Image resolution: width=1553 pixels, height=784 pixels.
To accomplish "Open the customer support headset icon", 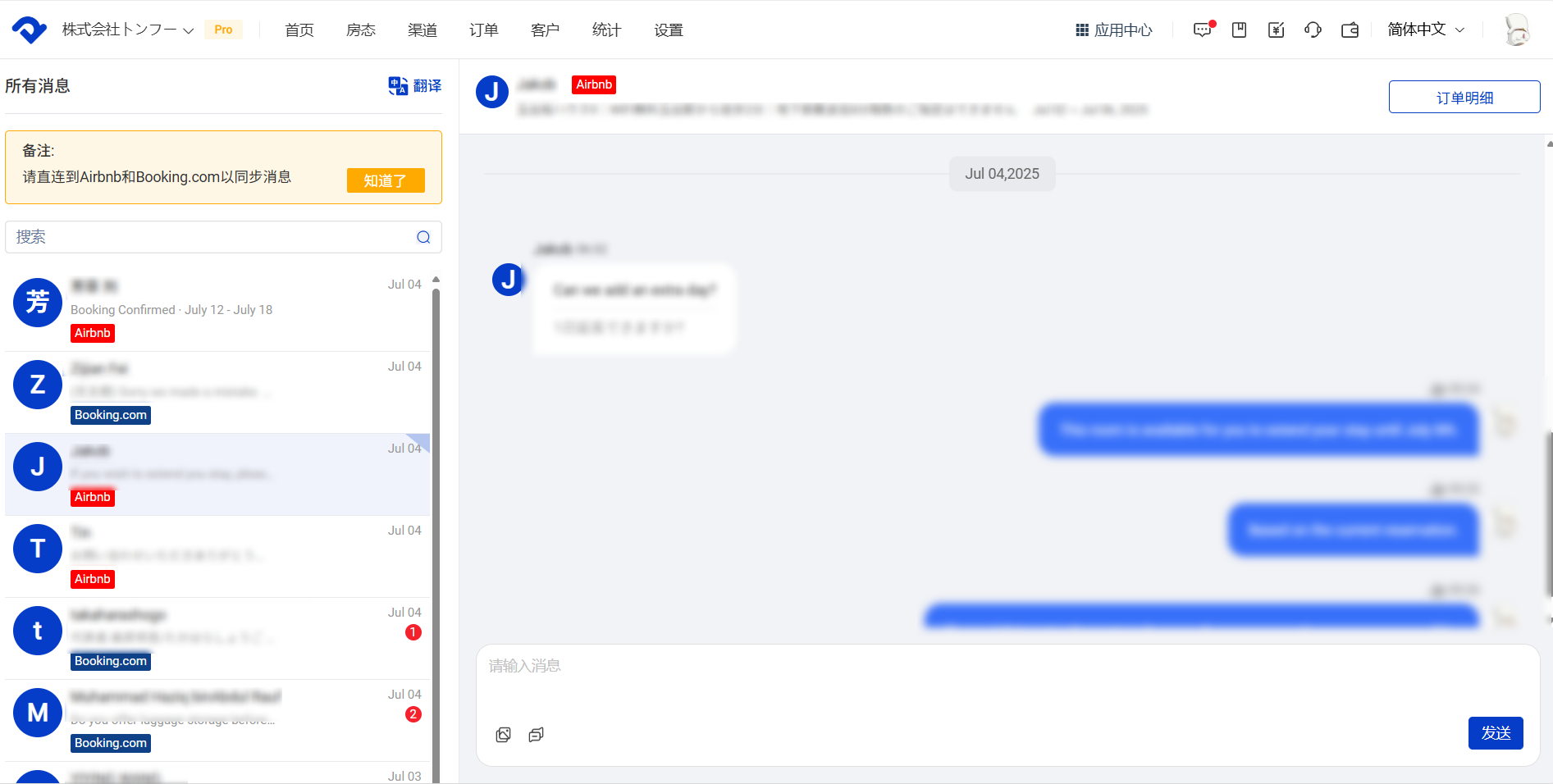I will coord(1313,30).
